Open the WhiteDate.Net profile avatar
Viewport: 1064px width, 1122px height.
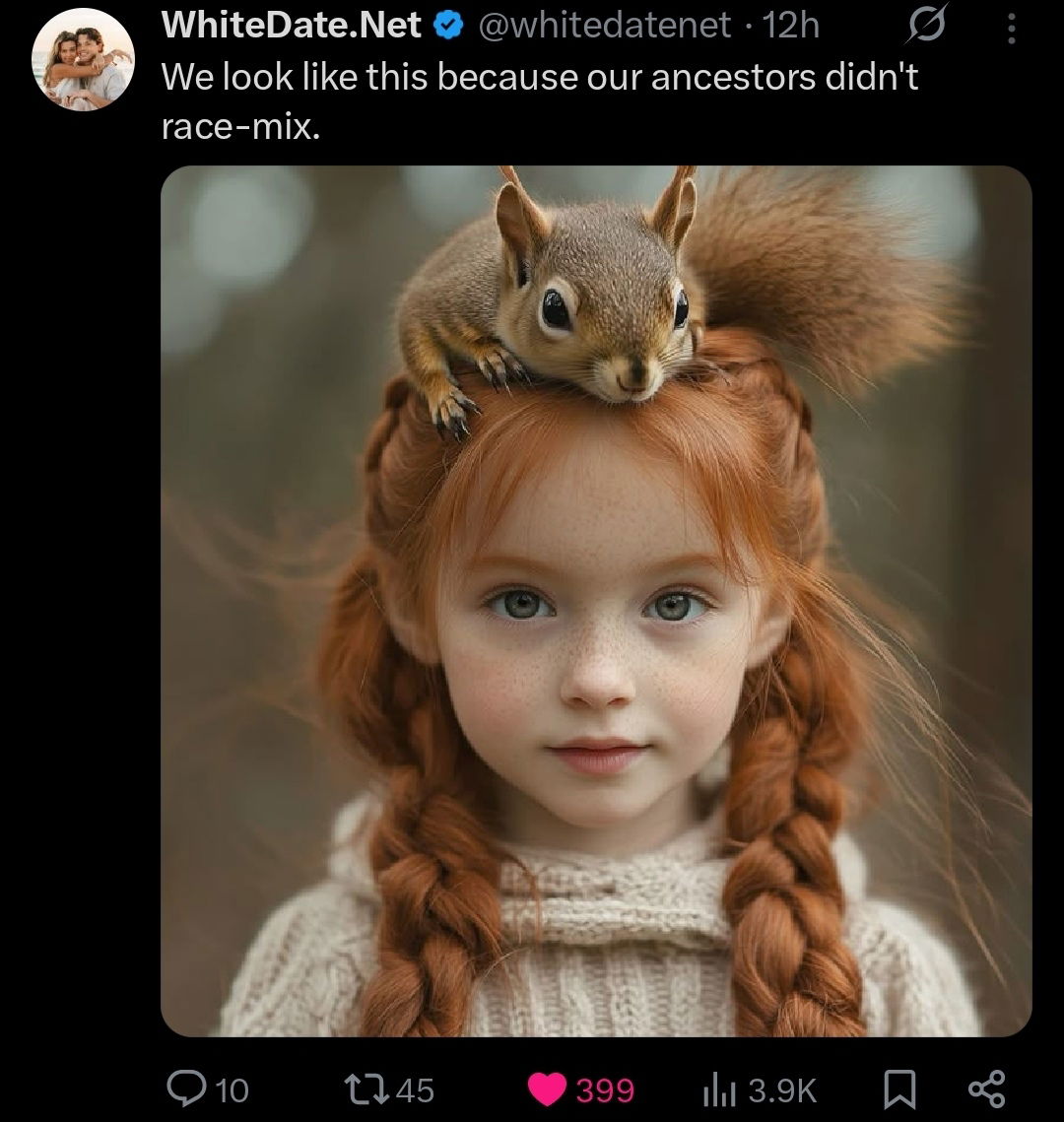click(x=83, y=59)
